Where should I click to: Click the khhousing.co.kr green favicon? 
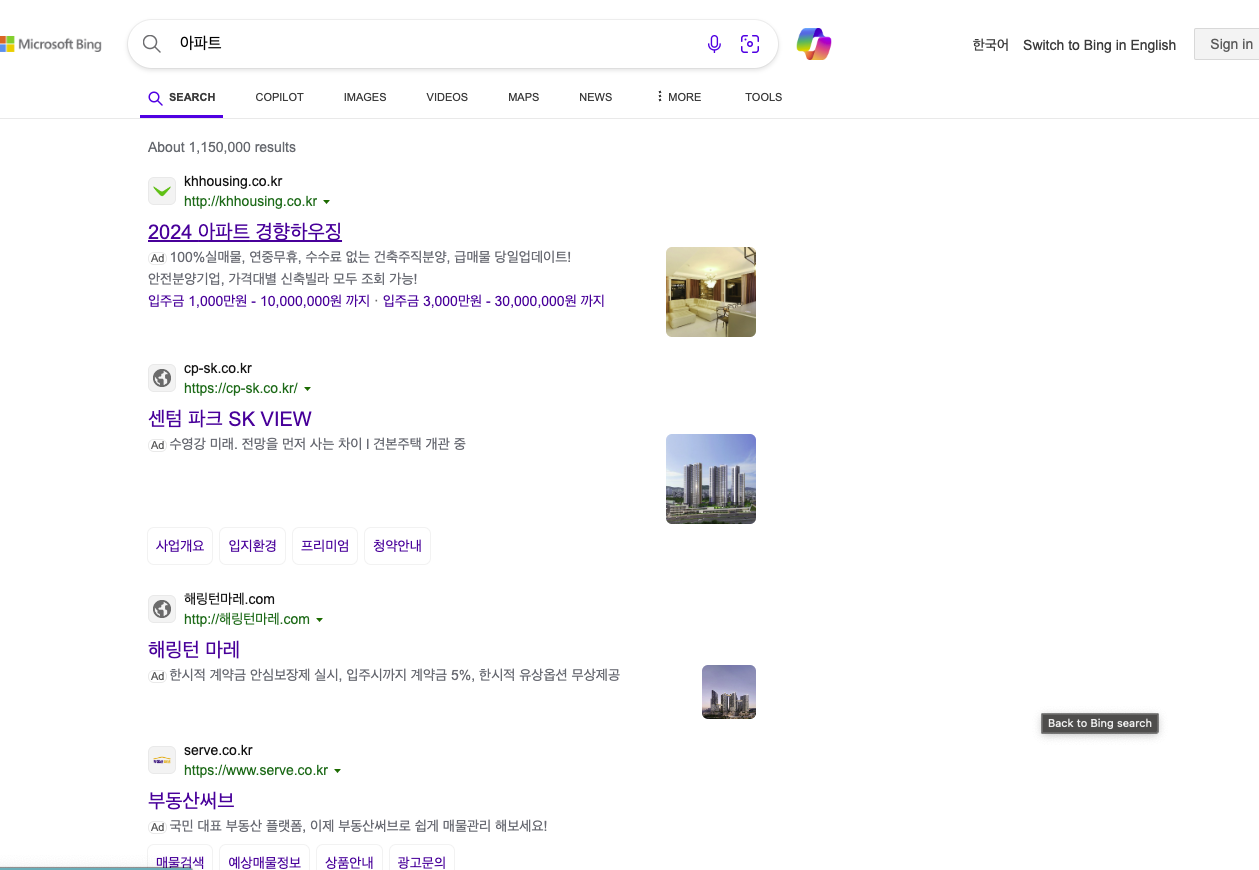tap(161, 190)
